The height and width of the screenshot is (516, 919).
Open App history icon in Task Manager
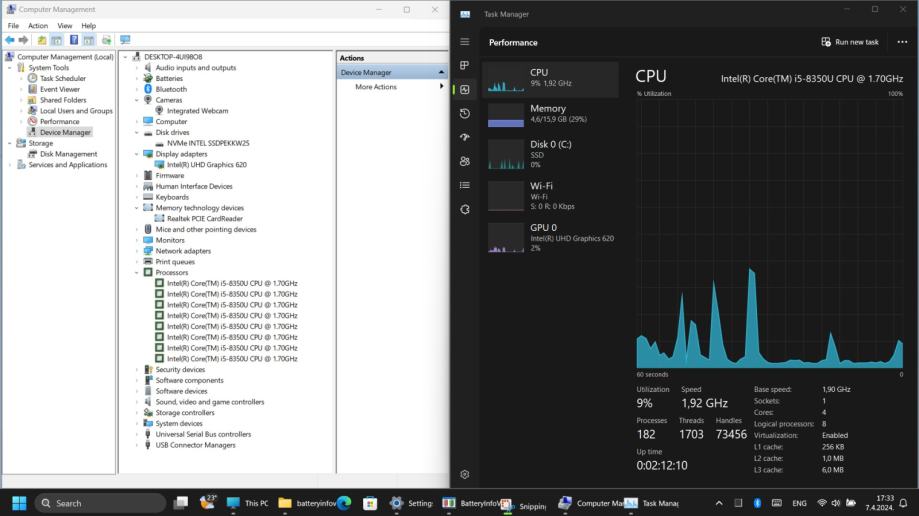pos(465,113)
